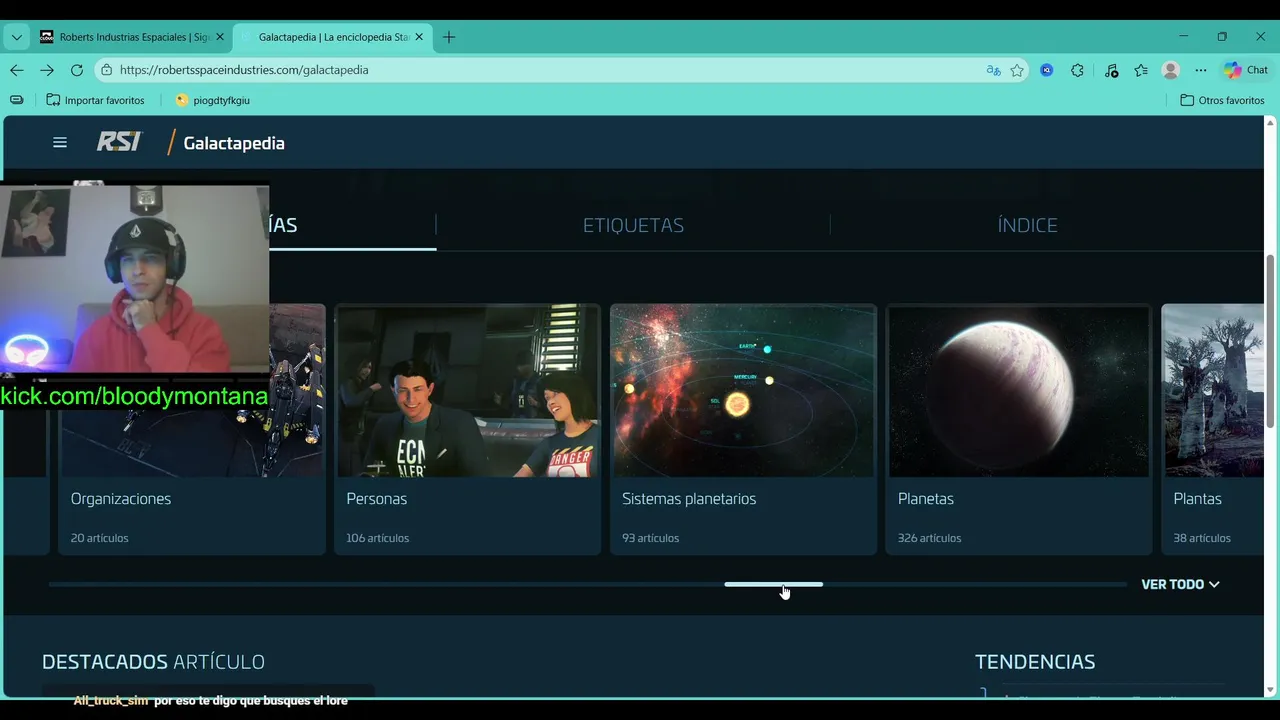Image resolution: width=1280 pixels, height=720 pixels.
Task: Open browser extensions puzzle icon
Action: click(1077, 70)
